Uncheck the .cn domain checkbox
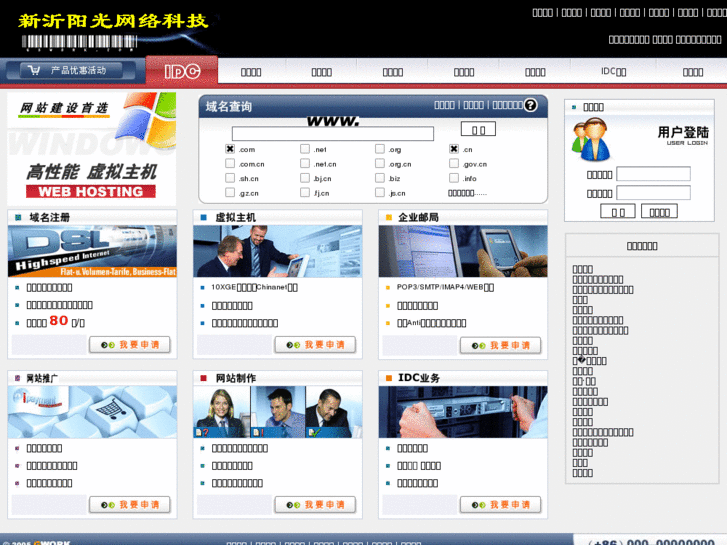Screen dimensions: 727x545 (454, 149)
